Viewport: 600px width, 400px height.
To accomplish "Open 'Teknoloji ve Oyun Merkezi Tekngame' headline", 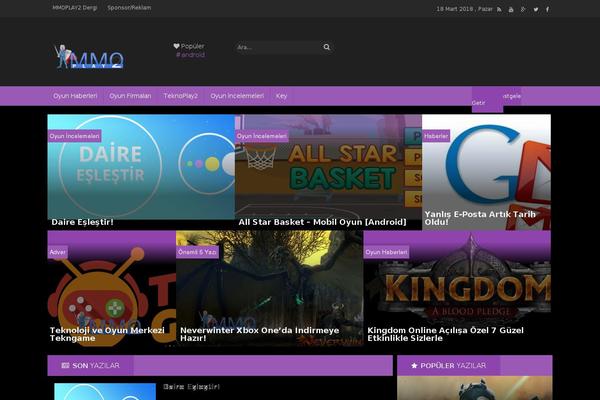I will (x=107, y=334).
